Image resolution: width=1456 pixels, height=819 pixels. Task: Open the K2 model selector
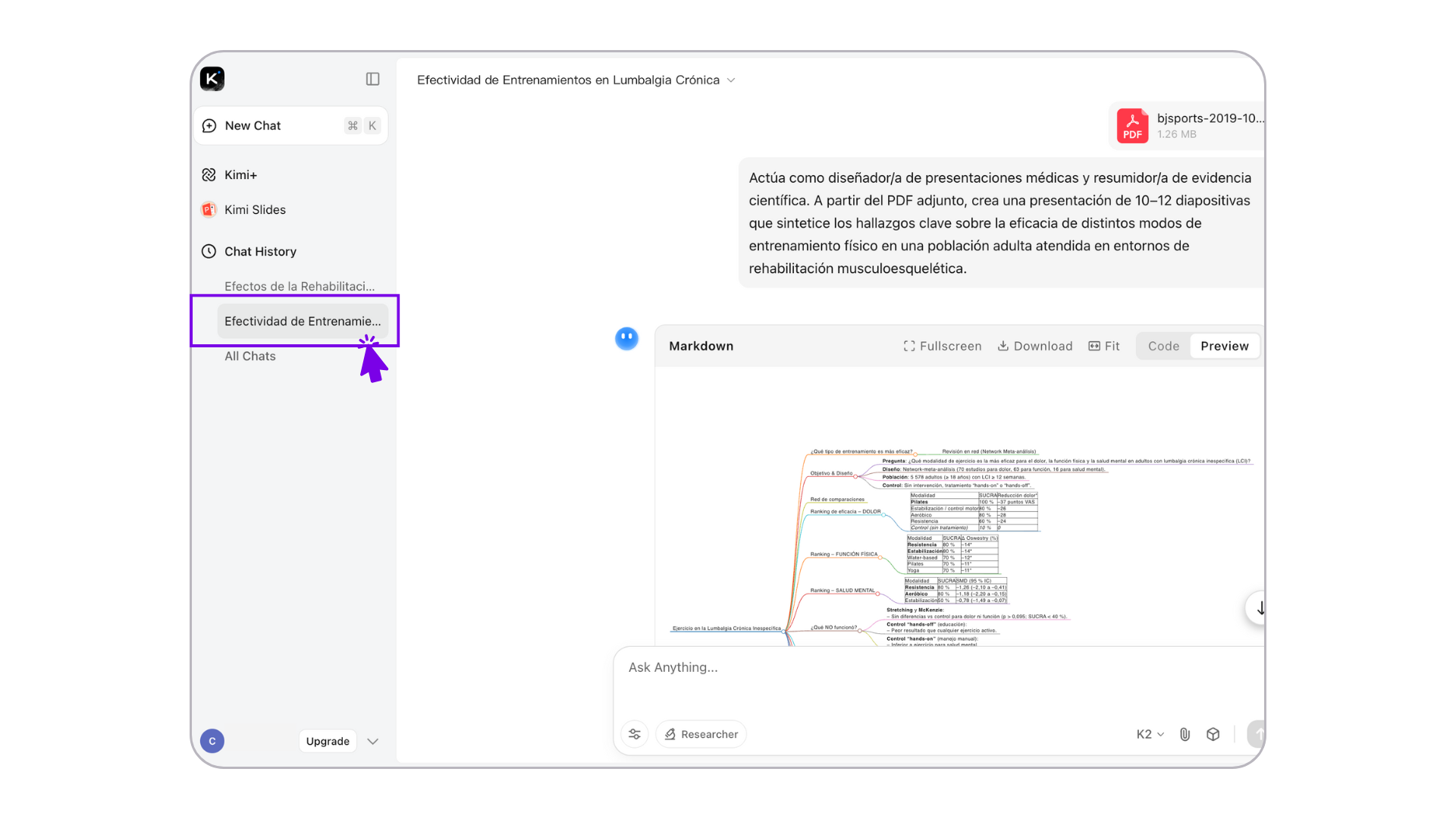1150,734
